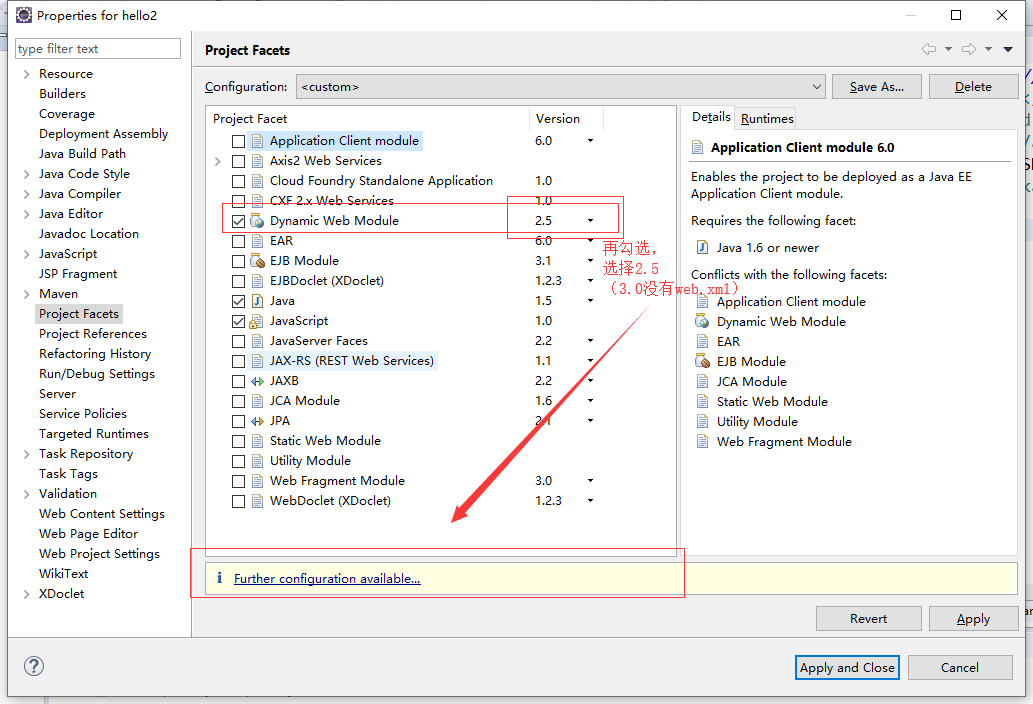
Task: Select Web Project Settings in the sidebar
Action: click(99, 554)
